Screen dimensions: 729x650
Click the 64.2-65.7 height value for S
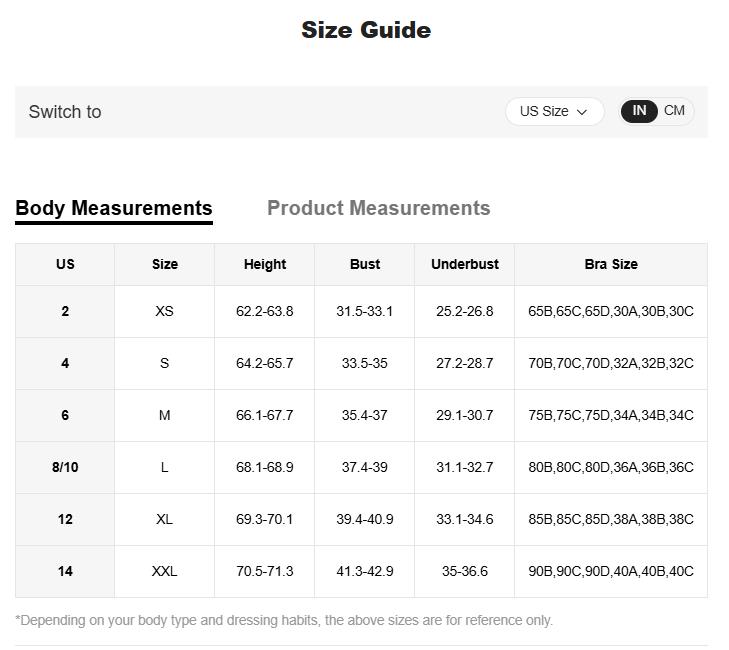264,363
